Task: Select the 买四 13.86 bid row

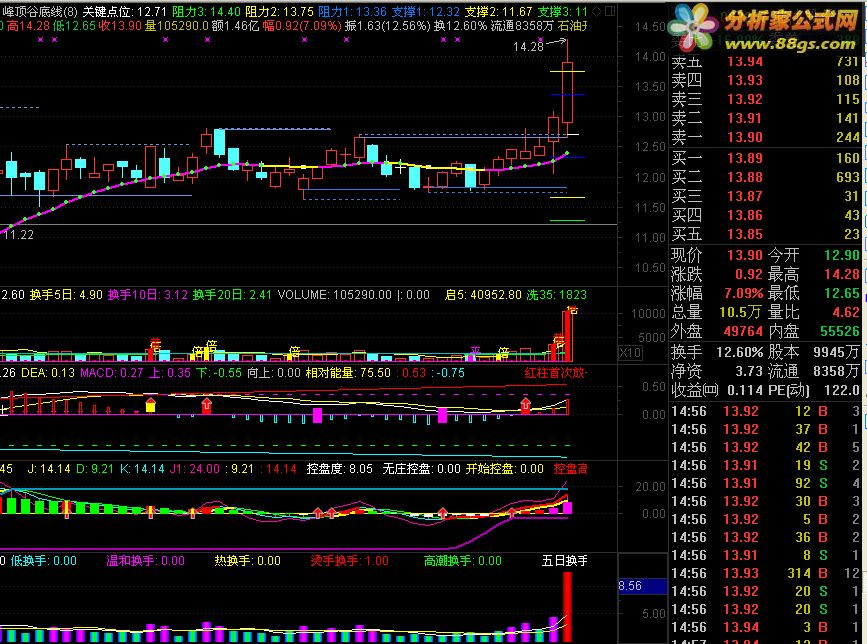Action: pyautogui.click(x=765, y=215)
